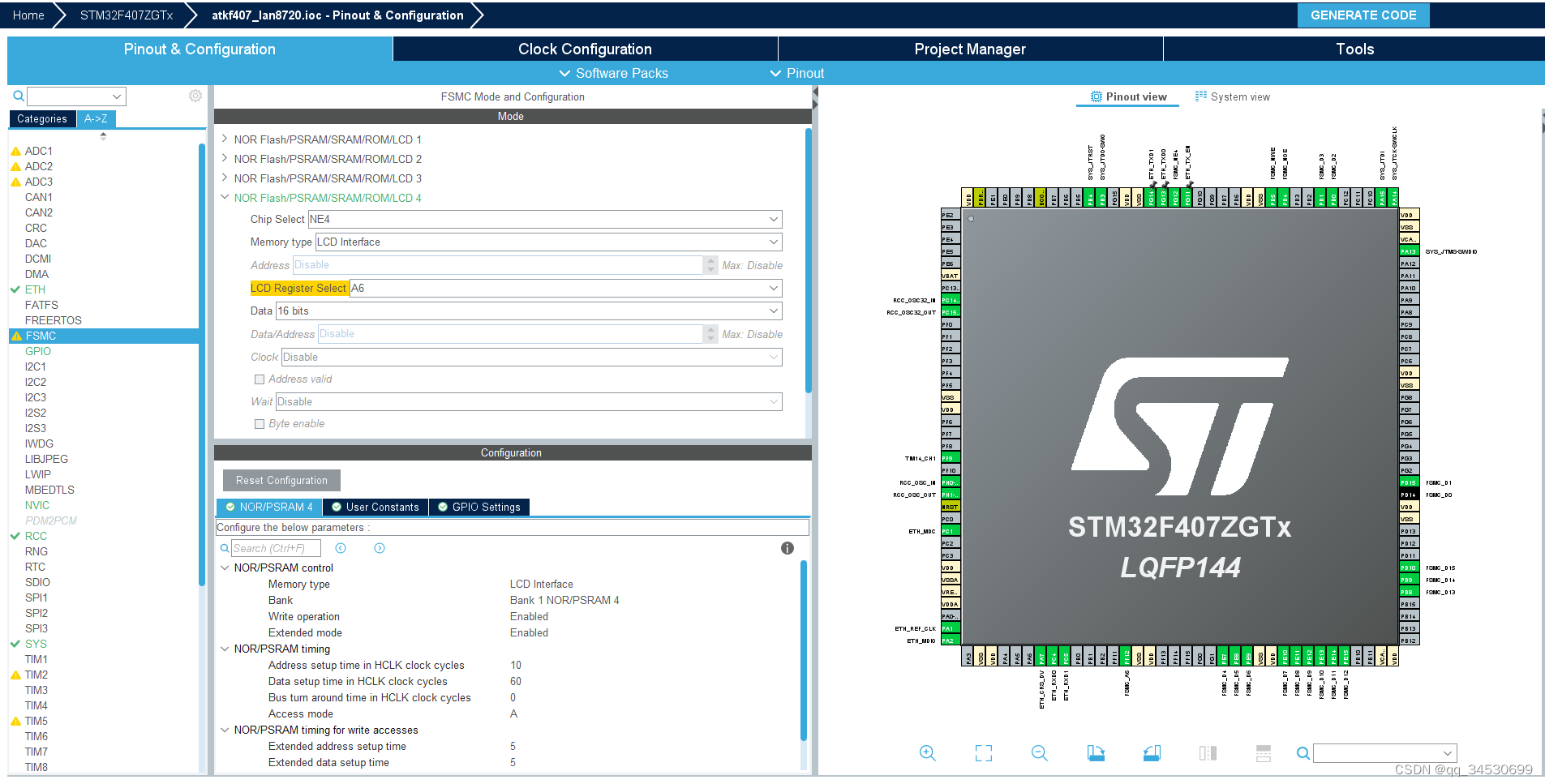Click the Search (Ctrl+F) parameter field
Viewport: 1545px width, 784px height.
(x=276, y=548)
